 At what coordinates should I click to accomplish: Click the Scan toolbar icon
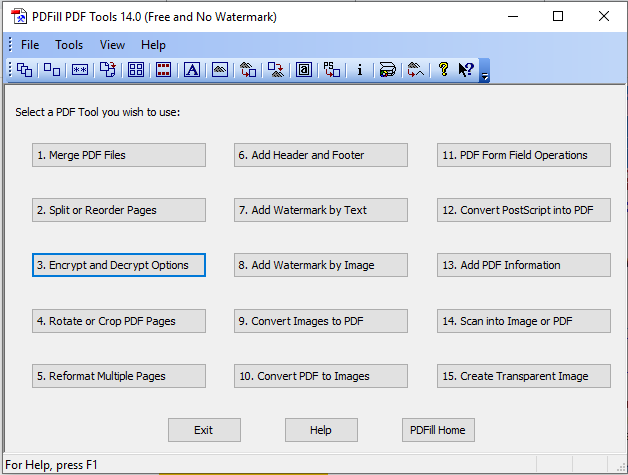pyautogui.click(x=387, y=70)
